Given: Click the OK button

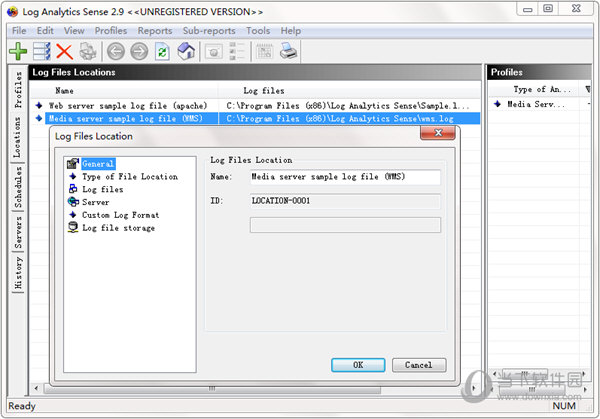Looking at the screenshot, I should 358,365.
